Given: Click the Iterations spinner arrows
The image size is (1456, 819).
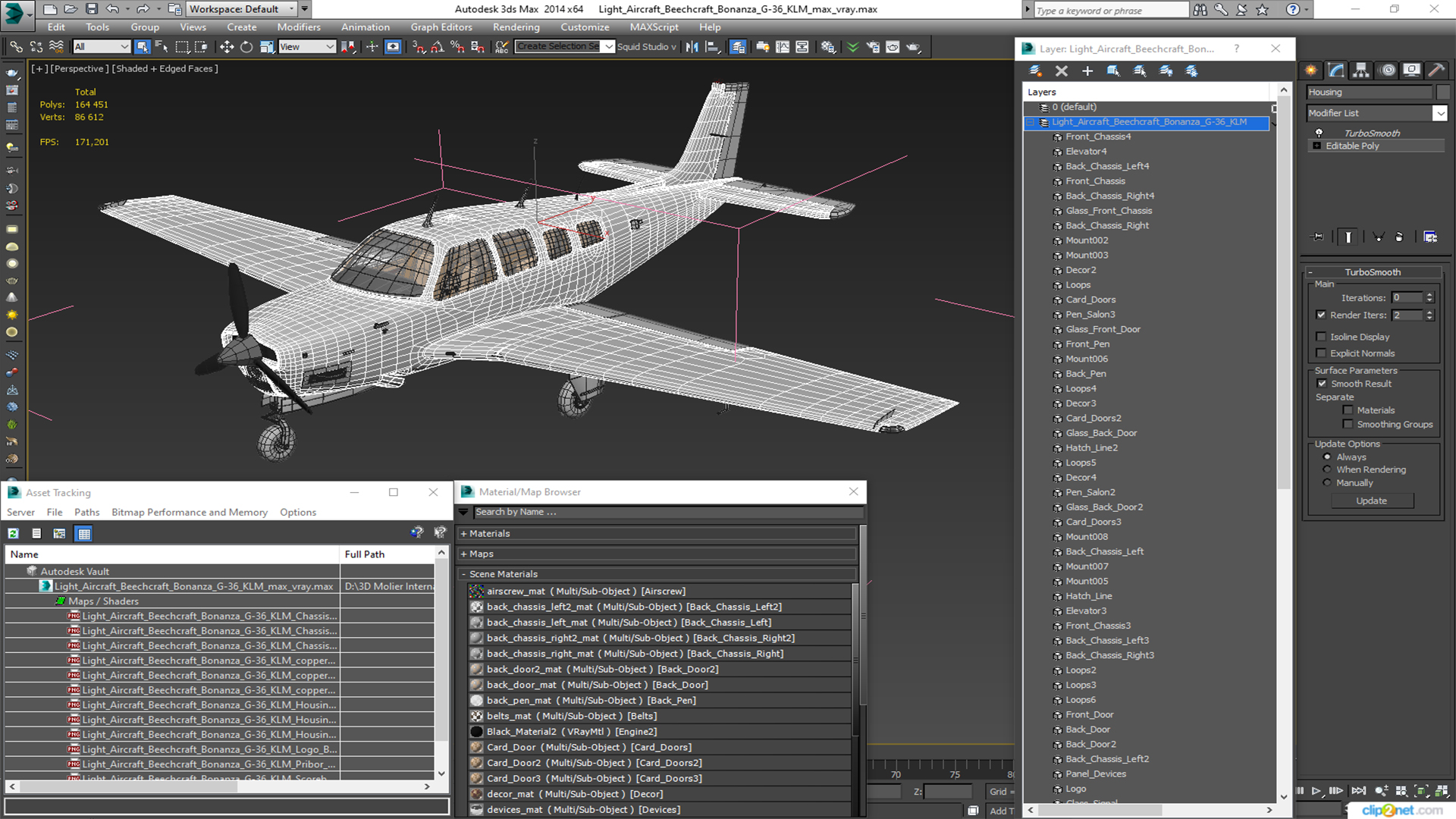Looking at the screenshot, I should tap(1429, 298).
